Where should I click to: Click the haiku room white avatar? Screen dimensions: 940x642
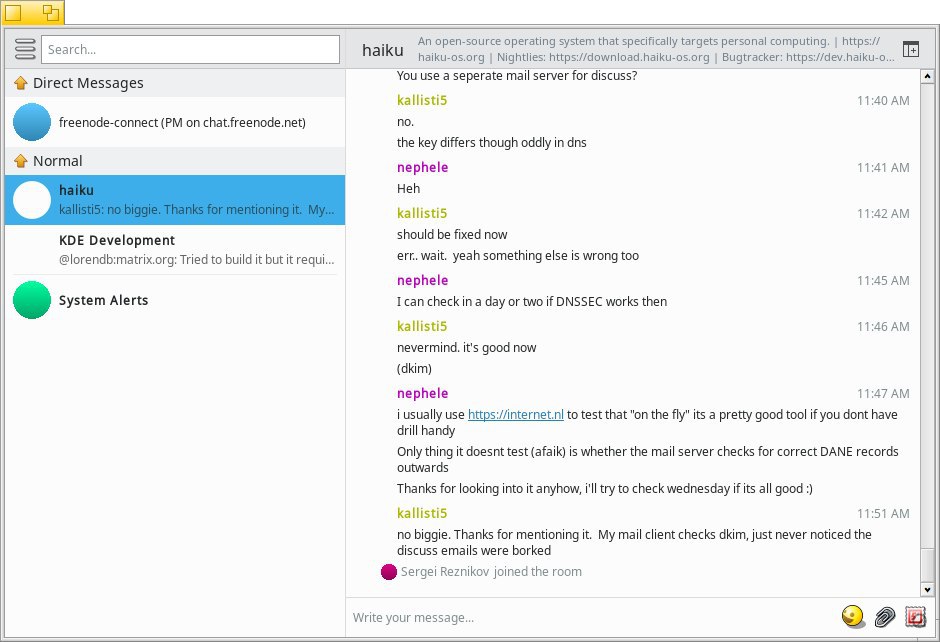[x=32, y=200]
